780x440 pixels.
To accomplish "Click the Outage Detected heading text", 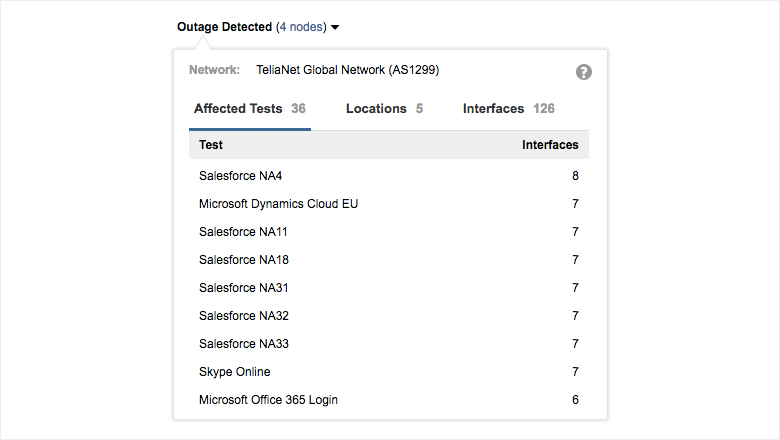I will tap(224, 27).
